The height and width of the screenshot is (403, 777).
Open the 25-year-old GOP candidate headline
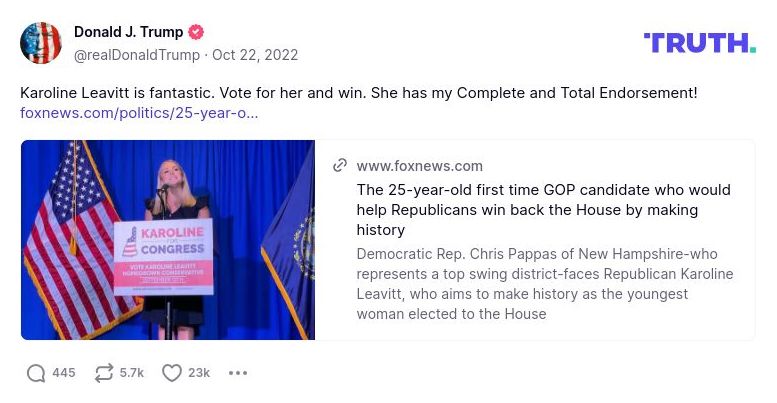point(543,209)
